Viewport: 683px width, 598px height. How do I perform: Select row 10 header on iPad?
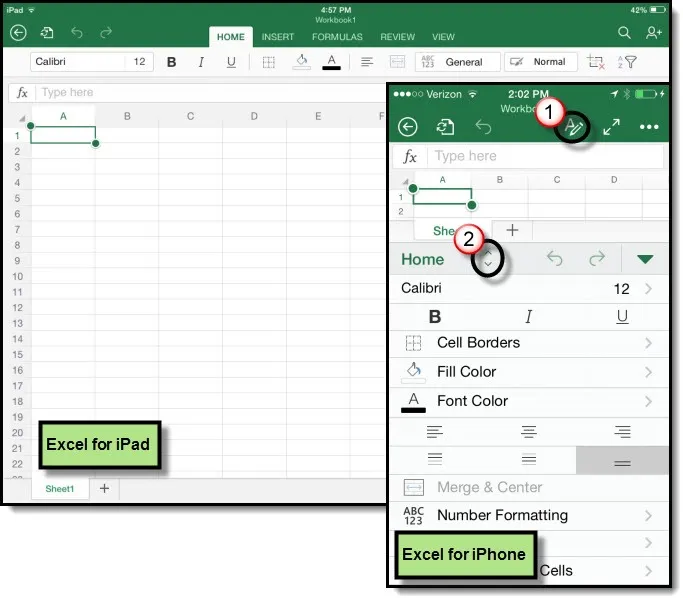pyautogui.click(x=17, y=277)
